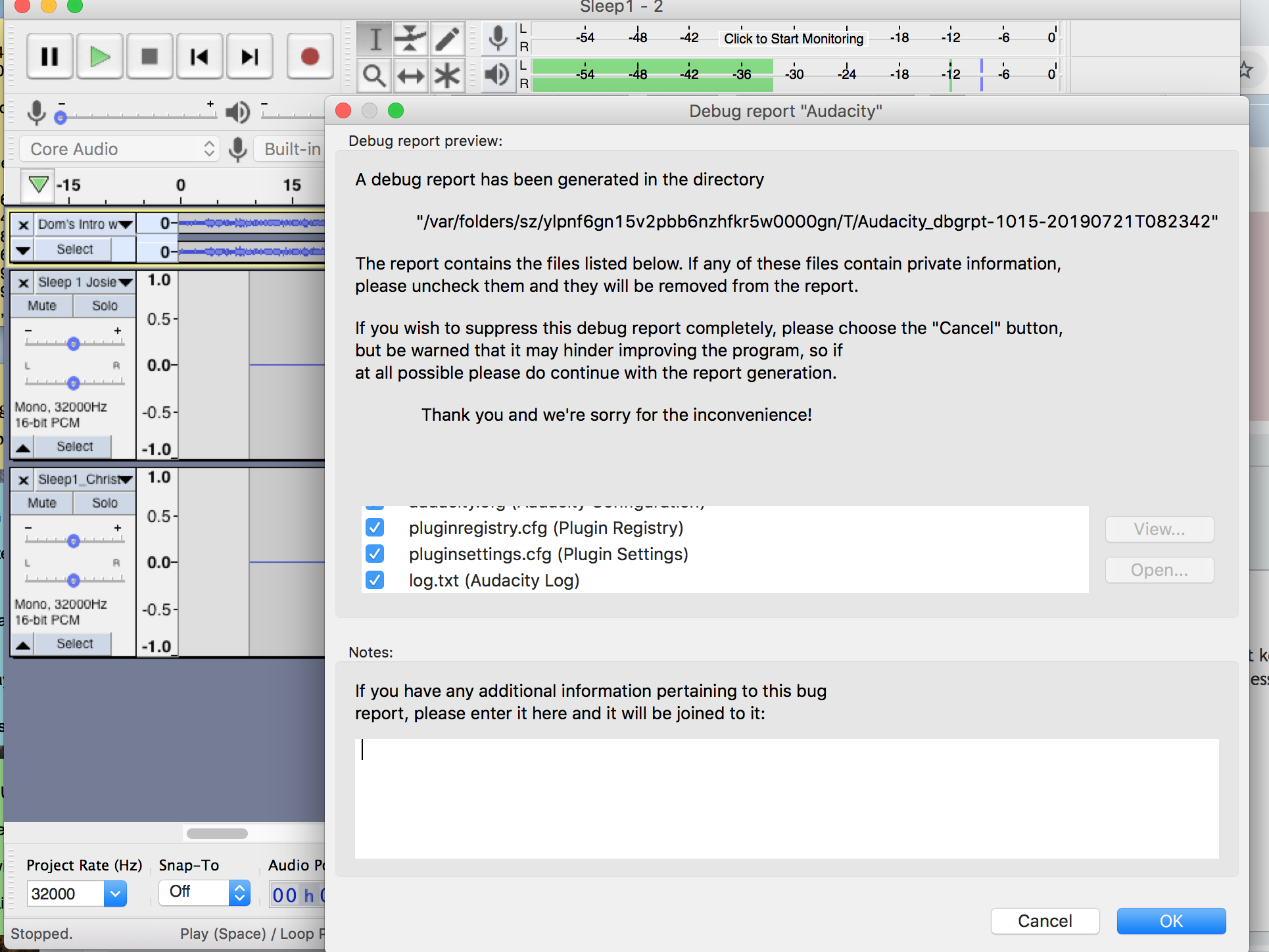Viewport: 1269px width, 952px height.
Task: Adjust gain slider on Sleep1_Chris track
Action: pyautogui.click(x=74, y=540)
